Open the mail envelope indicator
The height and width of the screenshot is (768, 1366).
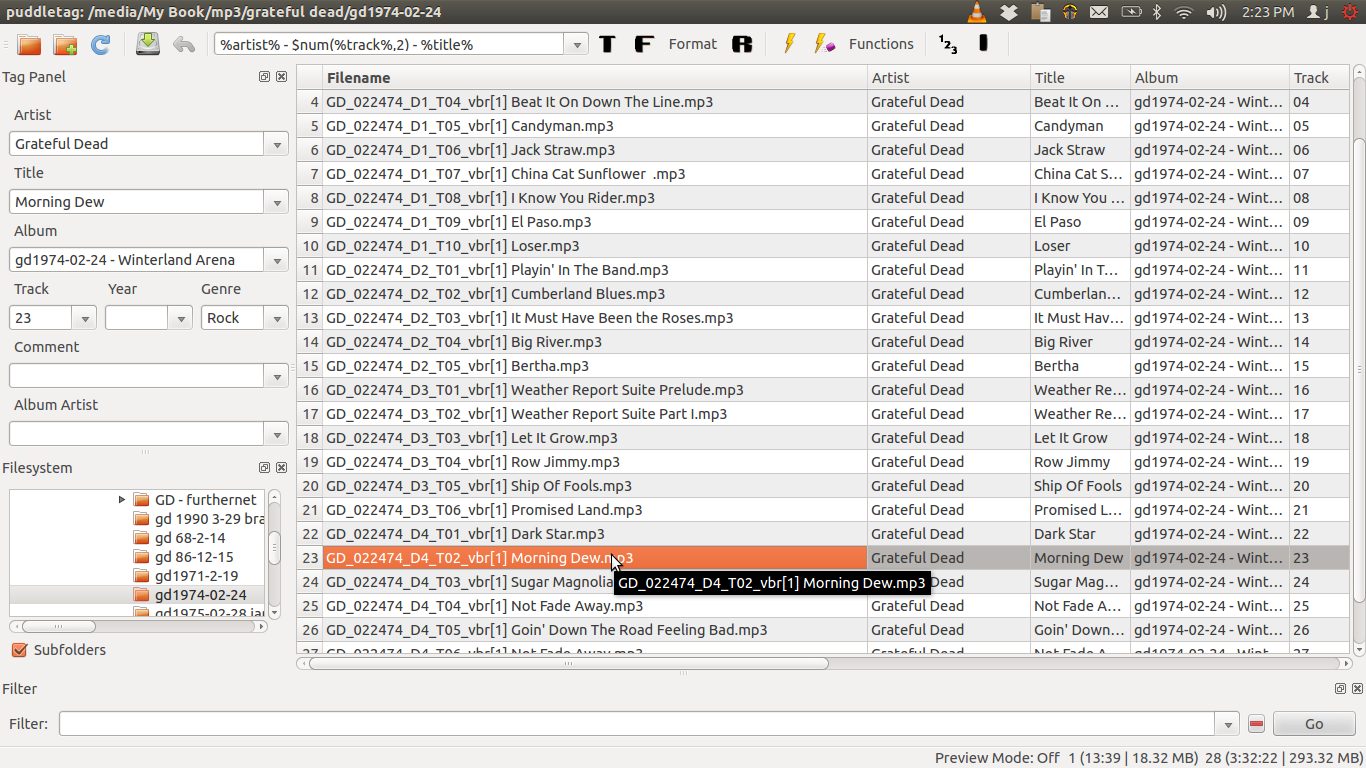(1099, 12)
